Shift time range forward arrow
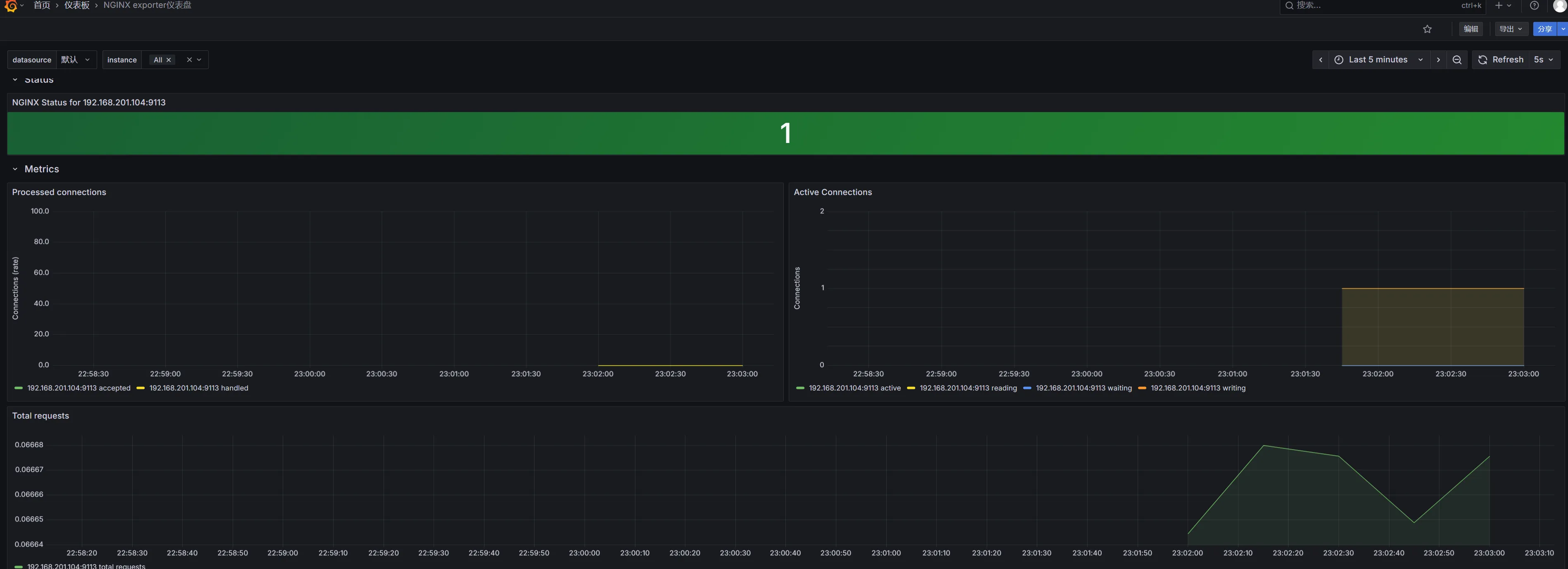1568x569 pixels. point(1438,60)
